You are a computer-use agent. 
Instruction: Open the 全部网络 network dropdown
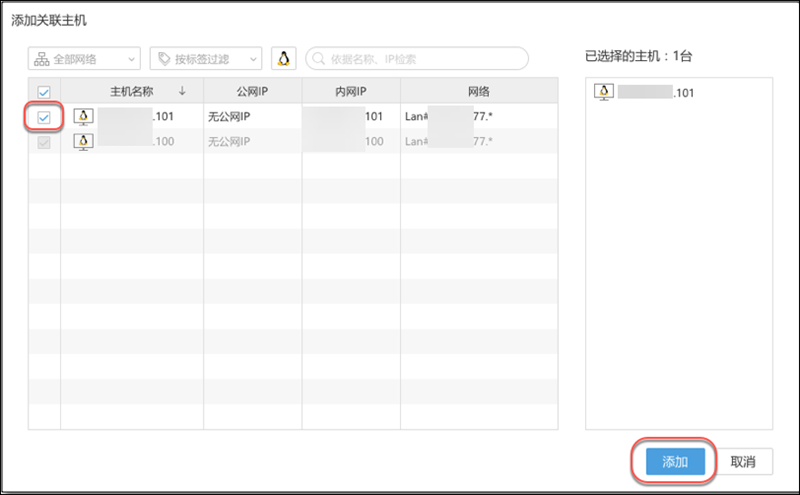[84, 59]
